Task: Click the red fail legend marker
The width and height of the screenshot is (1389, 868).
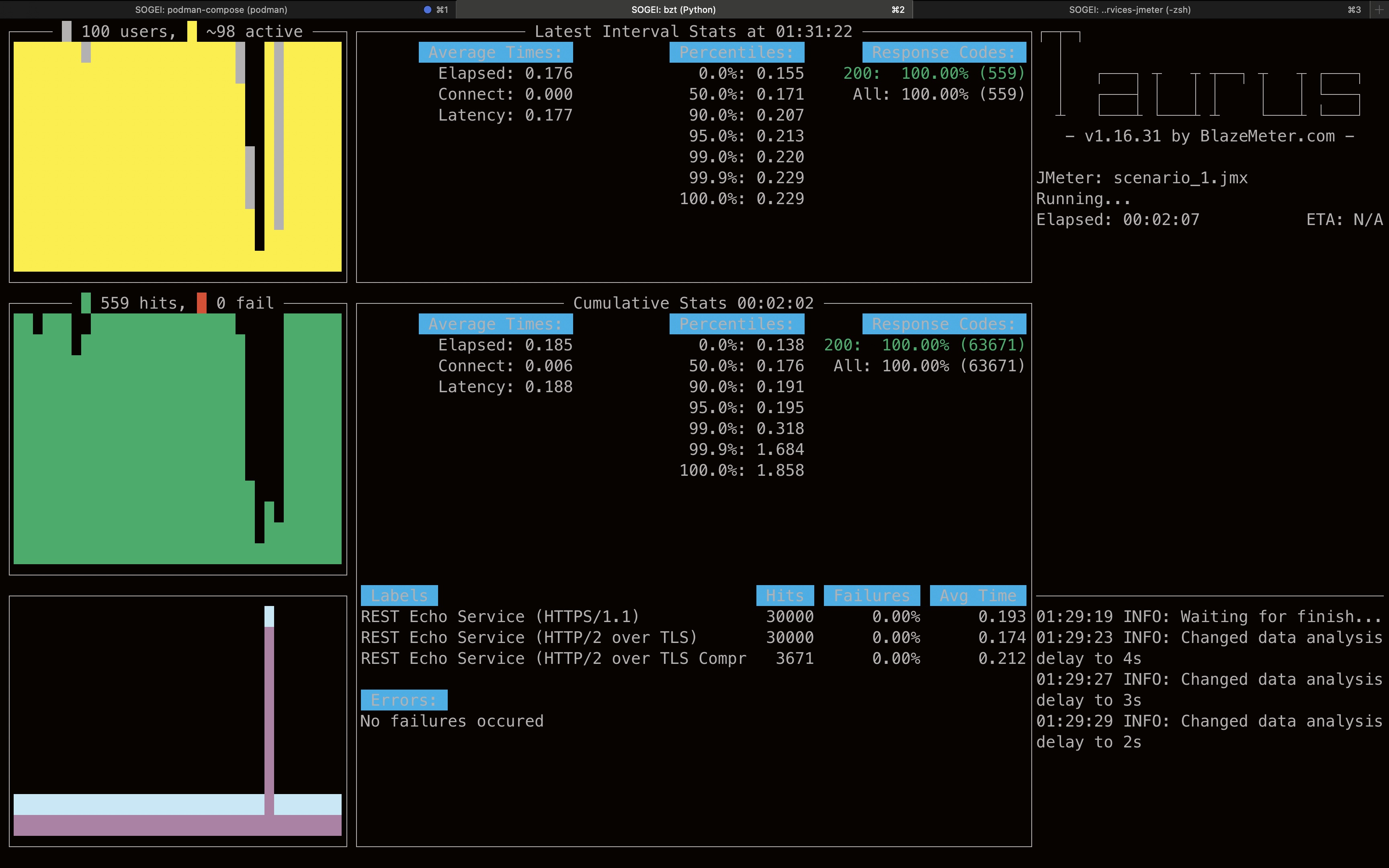Action: pyautogui.click(x=201, y=303)
